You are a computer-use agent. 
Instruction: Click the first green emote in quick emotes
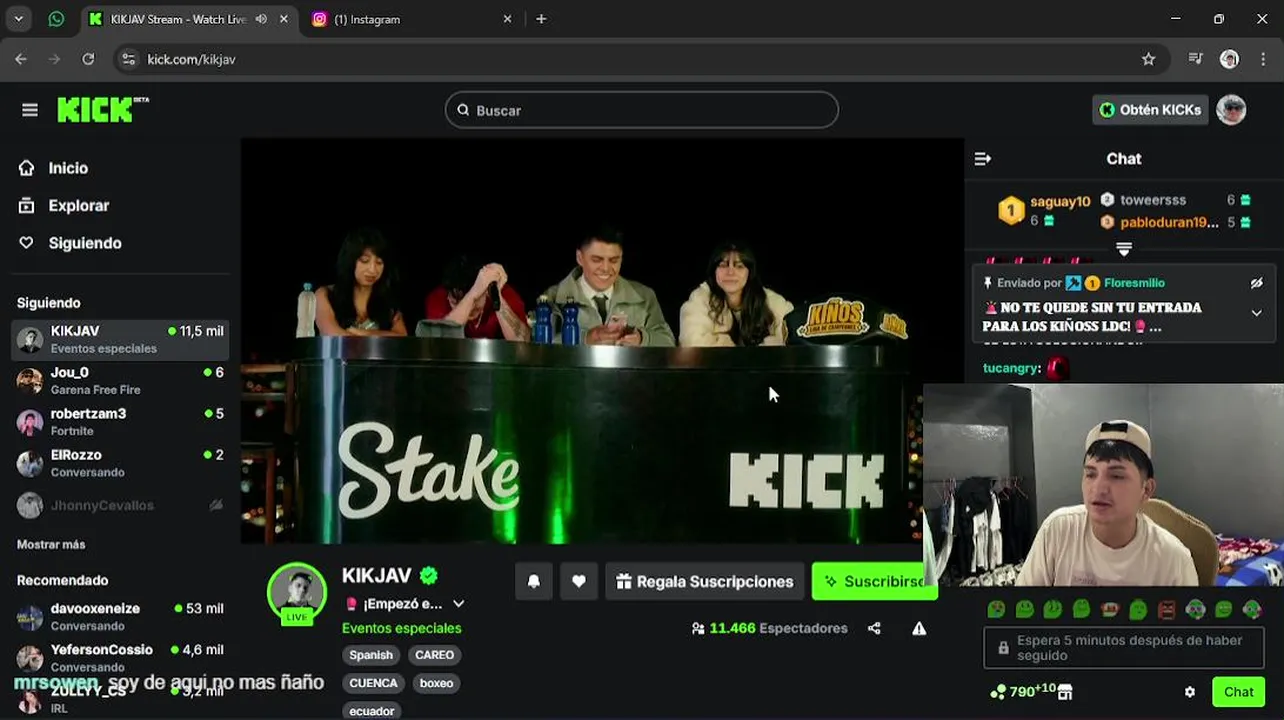(996, 609)
